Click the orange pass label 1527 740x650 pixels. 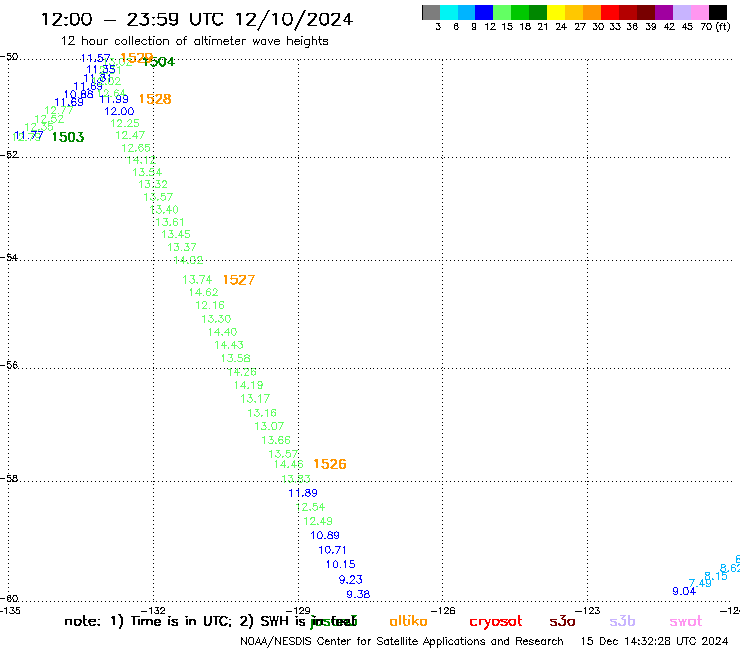point(238,280)
